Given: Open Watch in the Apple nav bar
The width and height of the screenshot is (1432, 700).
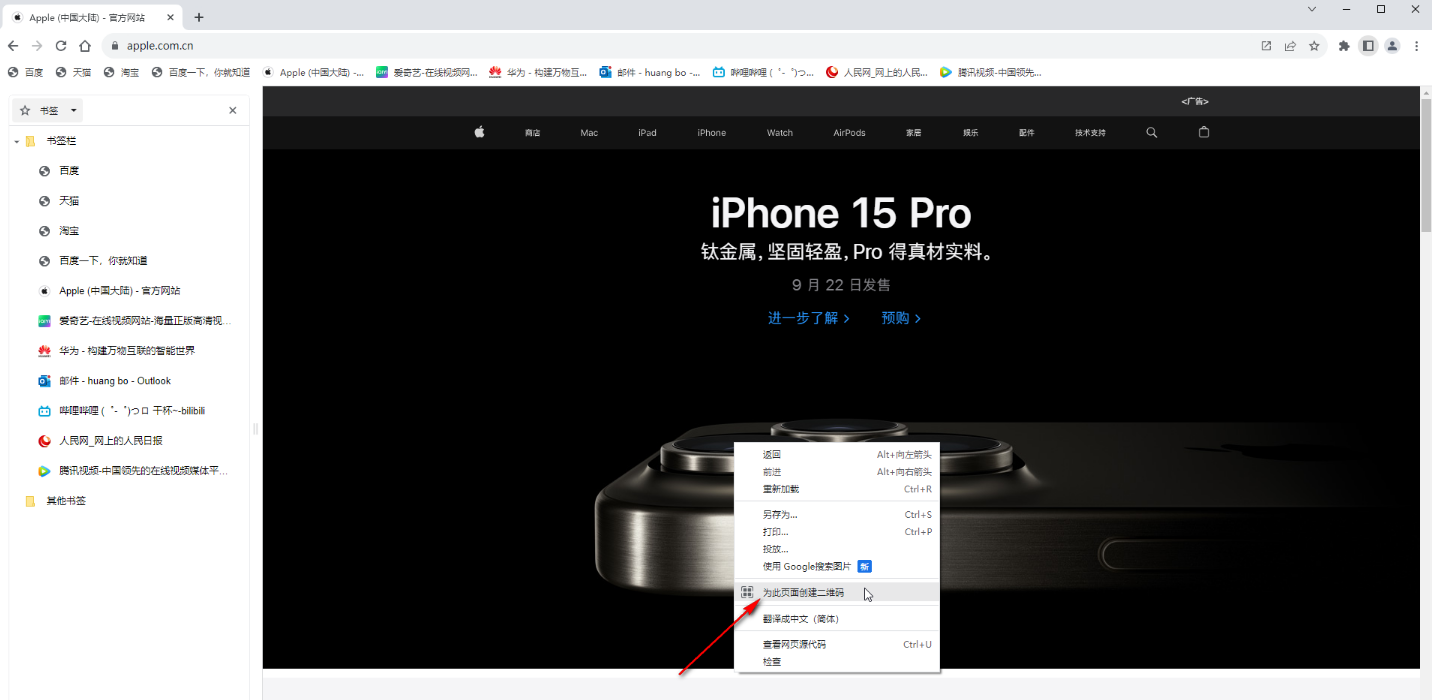Looking at the screenshot, I should (780, 133).
